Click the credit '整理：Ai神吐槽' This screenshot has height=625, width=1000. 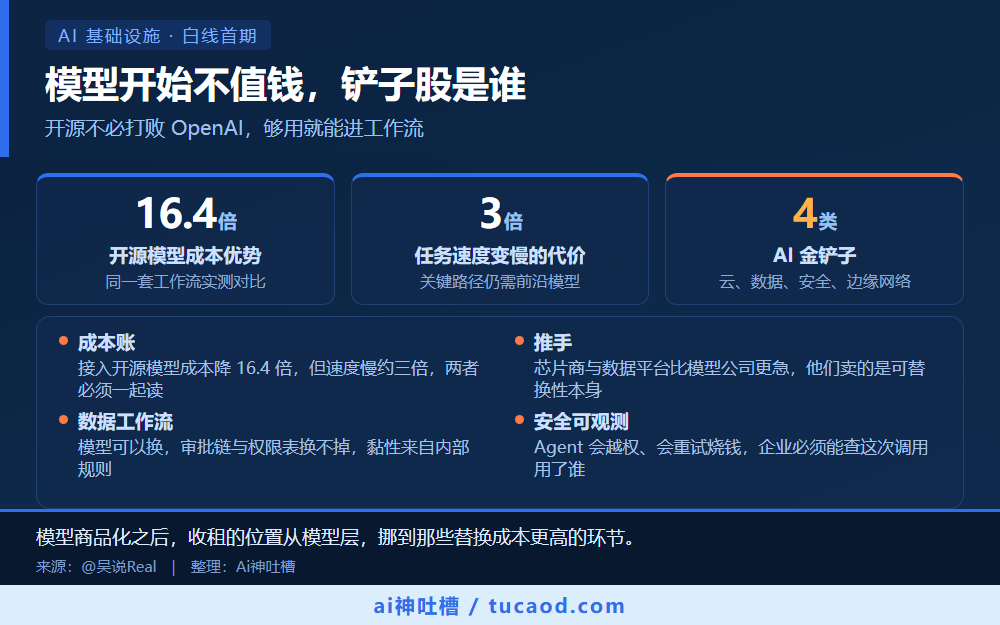[243, 567]
